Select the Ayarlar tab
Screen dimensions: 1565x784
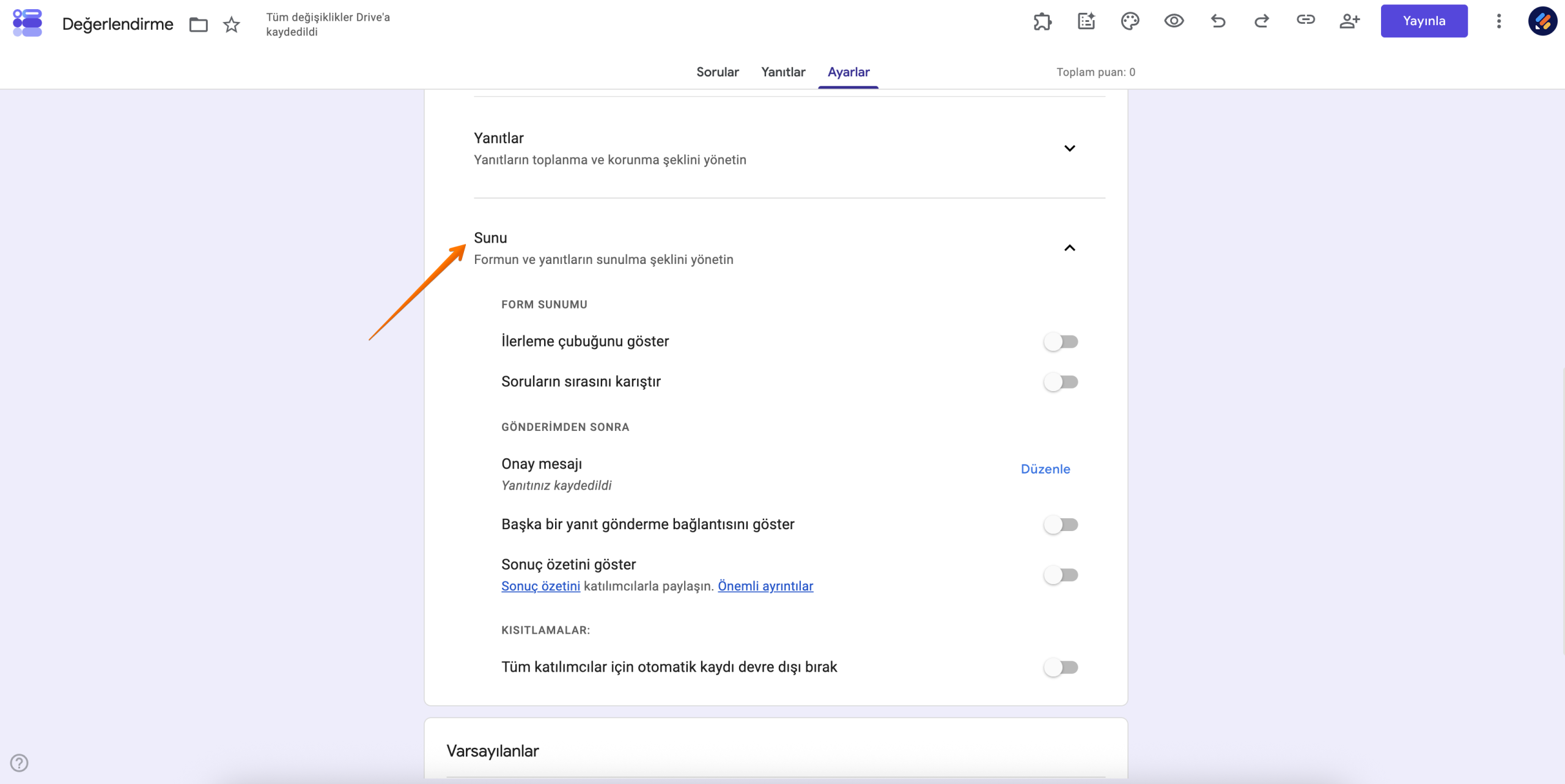click(x=849, y=72)
